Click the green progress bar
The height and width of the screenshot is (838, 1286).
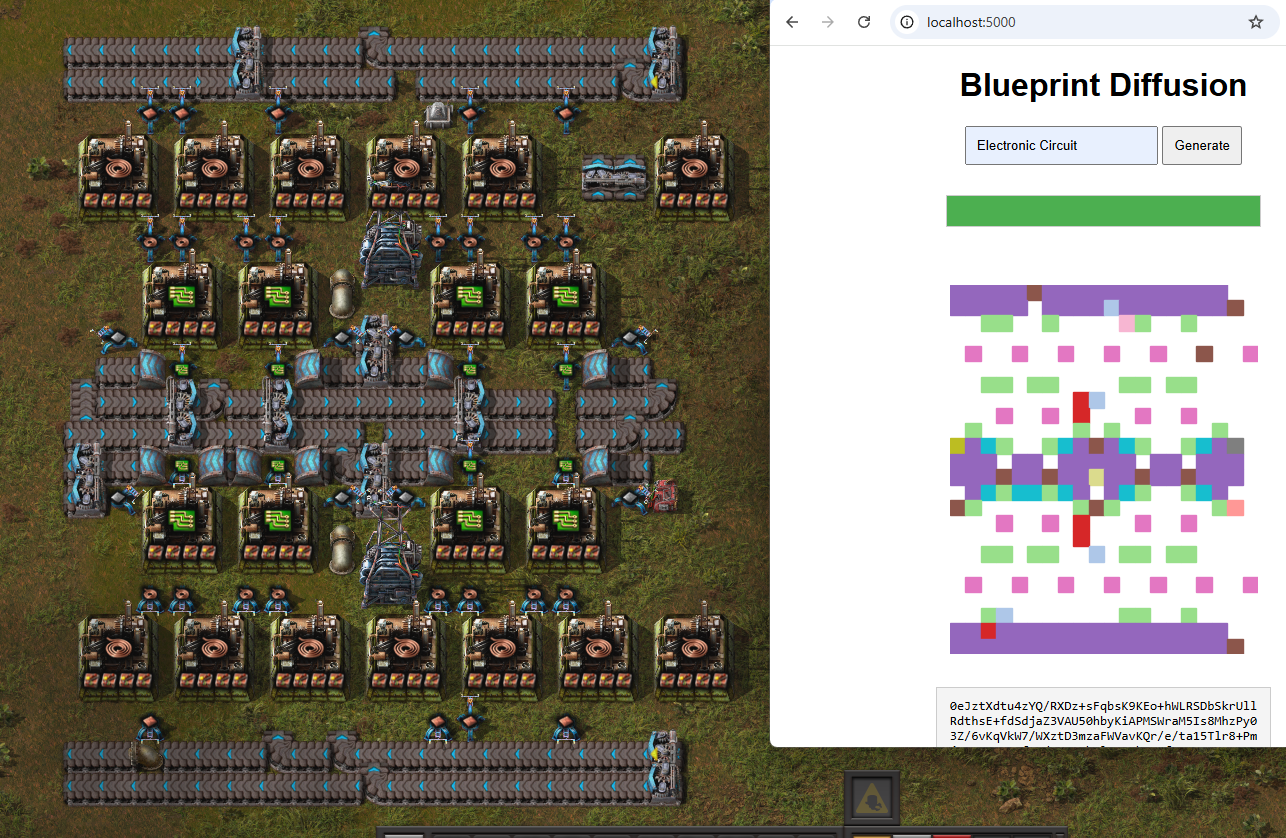[x=1103, y=211]
